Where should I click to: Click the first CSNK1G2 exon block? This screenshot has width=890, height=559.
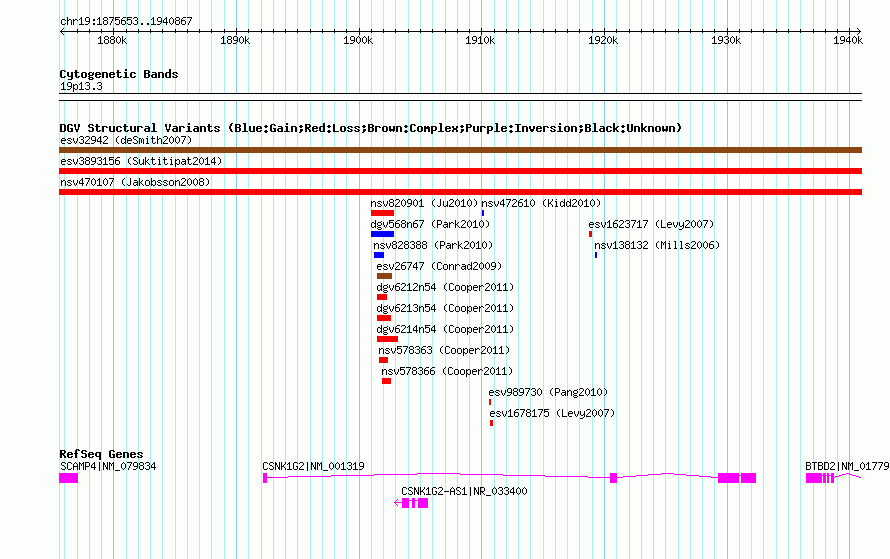coord(265,478)
